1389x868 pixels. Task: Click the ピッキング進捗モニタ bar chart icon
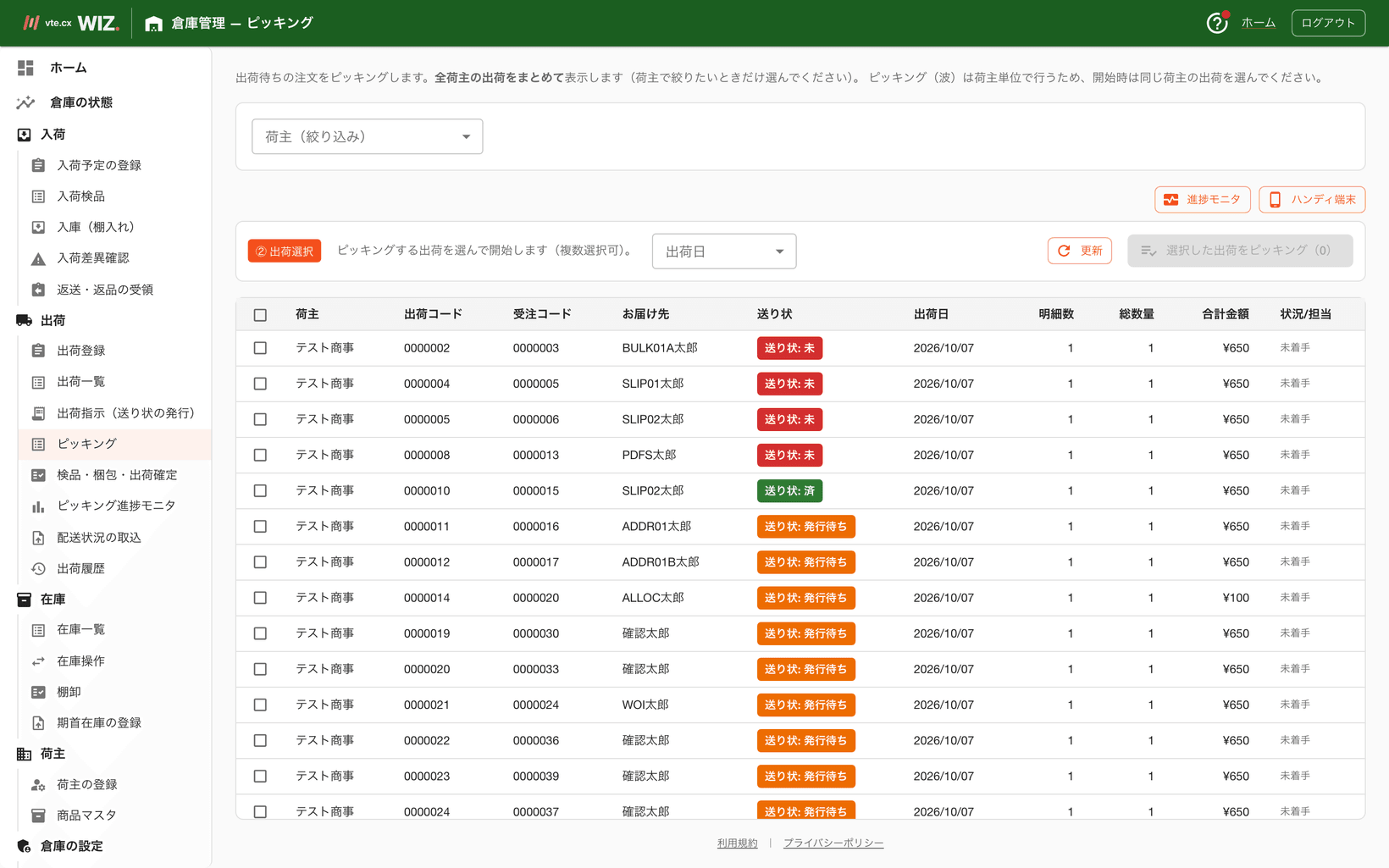[38, 506]
